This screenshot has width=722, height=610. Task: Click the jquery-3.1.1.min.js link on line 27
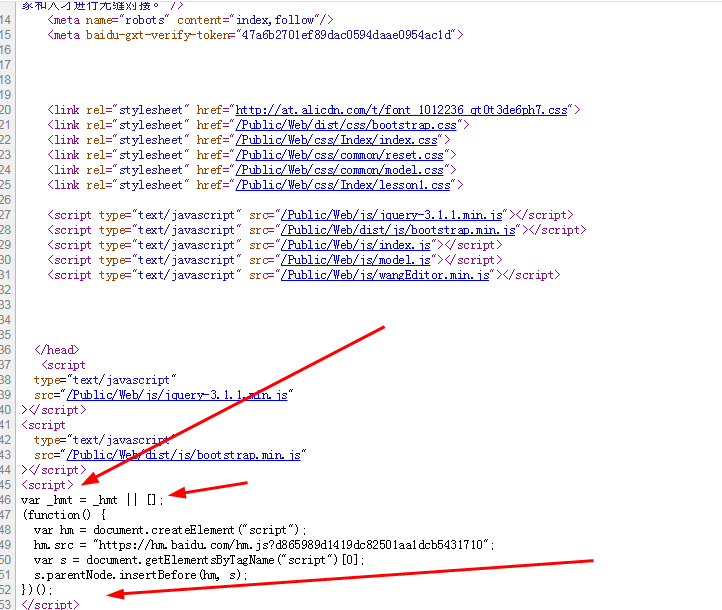(395, 215)
